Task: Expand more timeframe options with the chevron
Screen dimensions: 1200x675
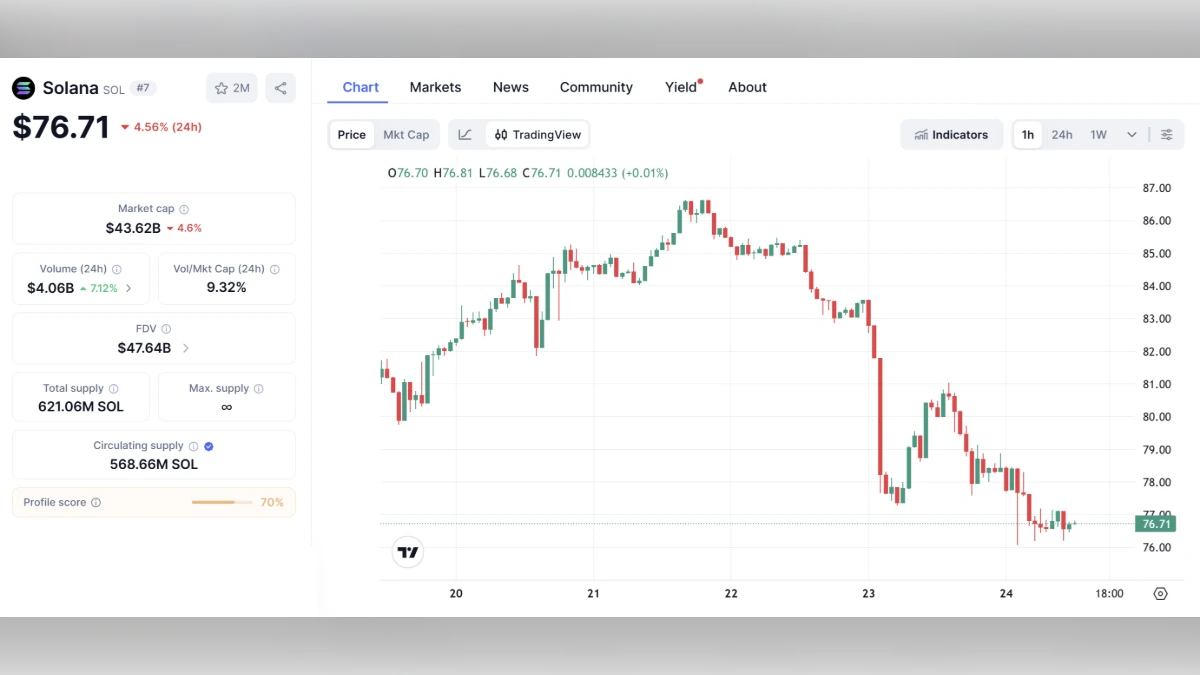Action: click(1131, 134)
